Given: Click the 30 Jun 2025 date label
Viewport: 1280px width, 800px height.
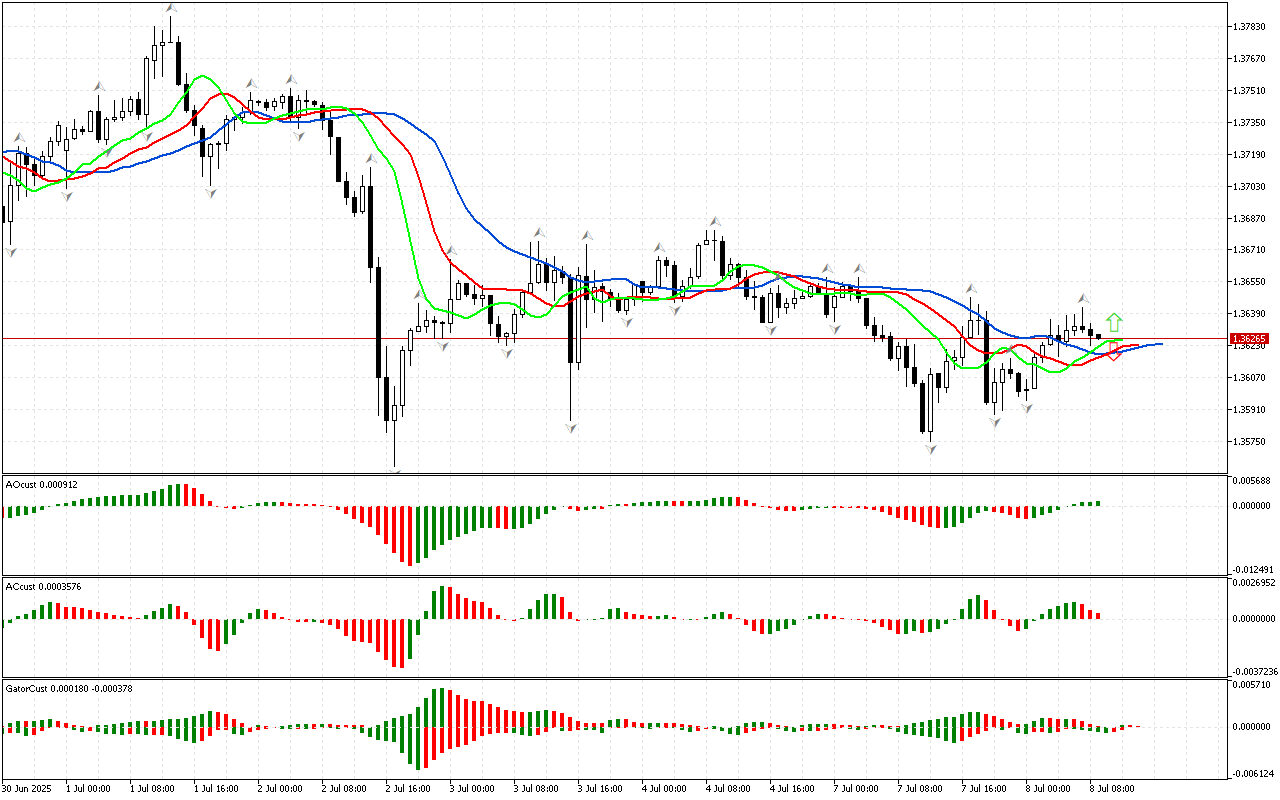Looking at the screenshot, I should [x=26, y=789].
